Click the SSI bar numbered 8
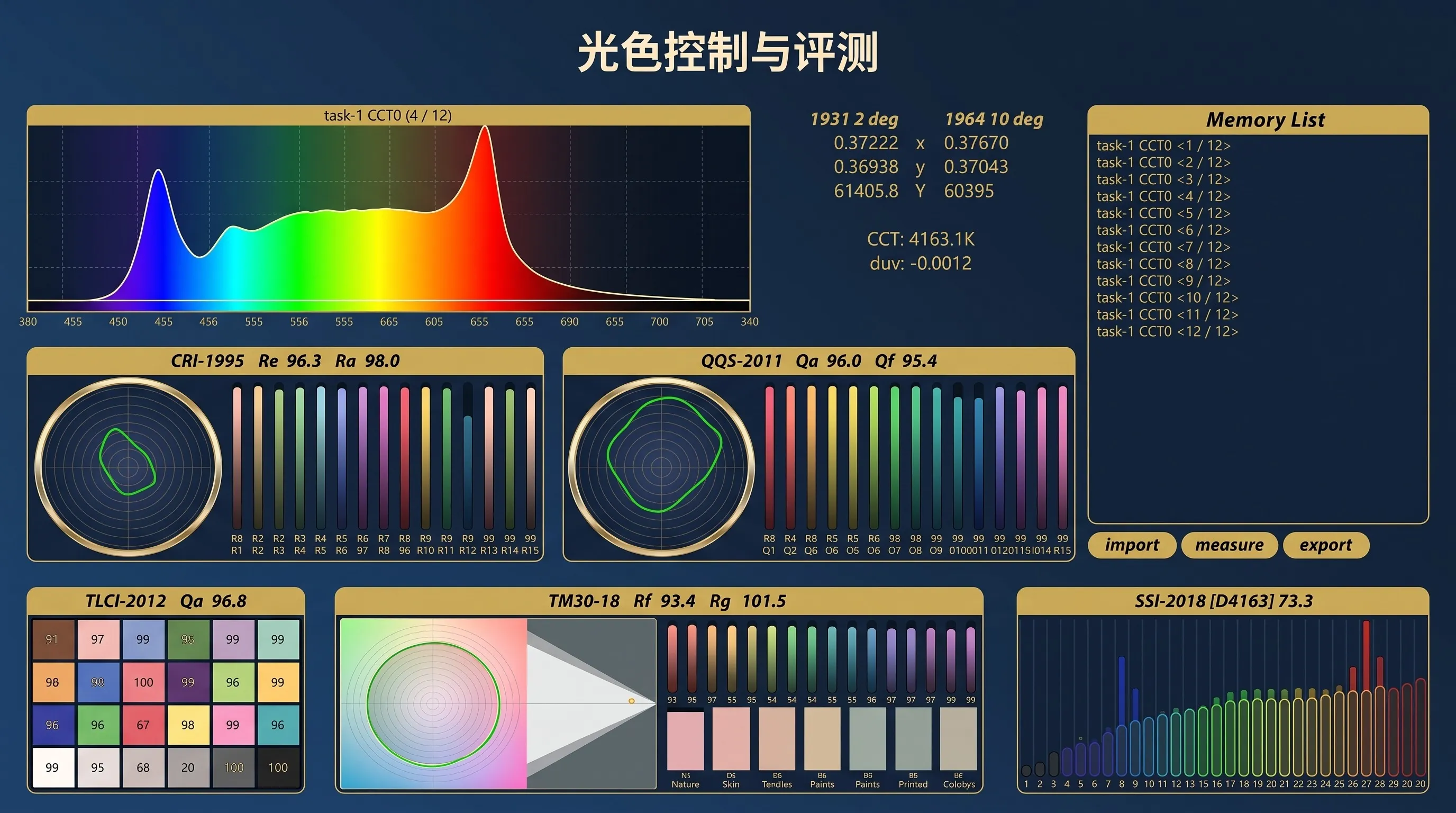Screen dimensions: 1456x813 tap(1122, 716)
